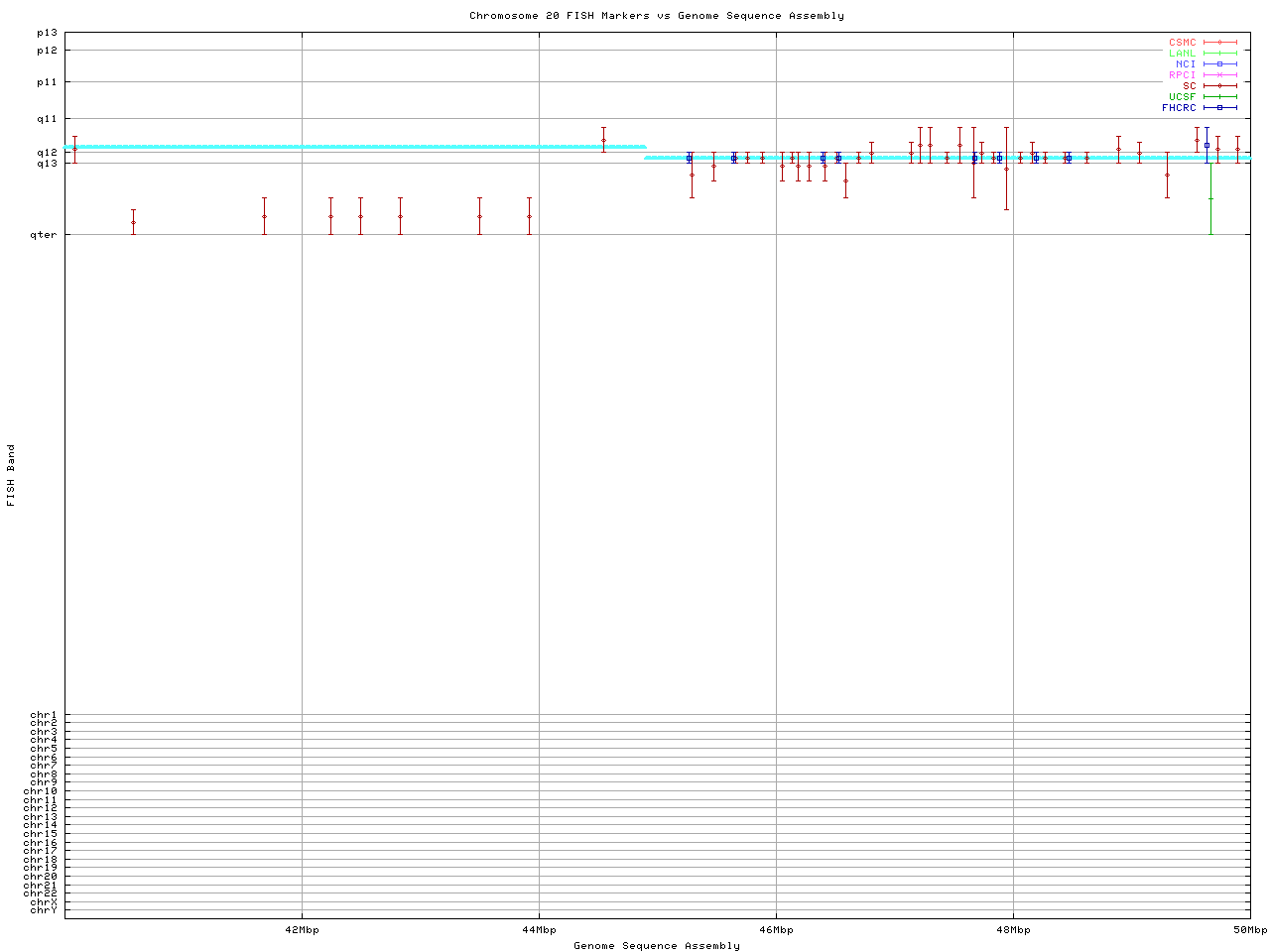Click the p11 y-axis label

(47, 82)
